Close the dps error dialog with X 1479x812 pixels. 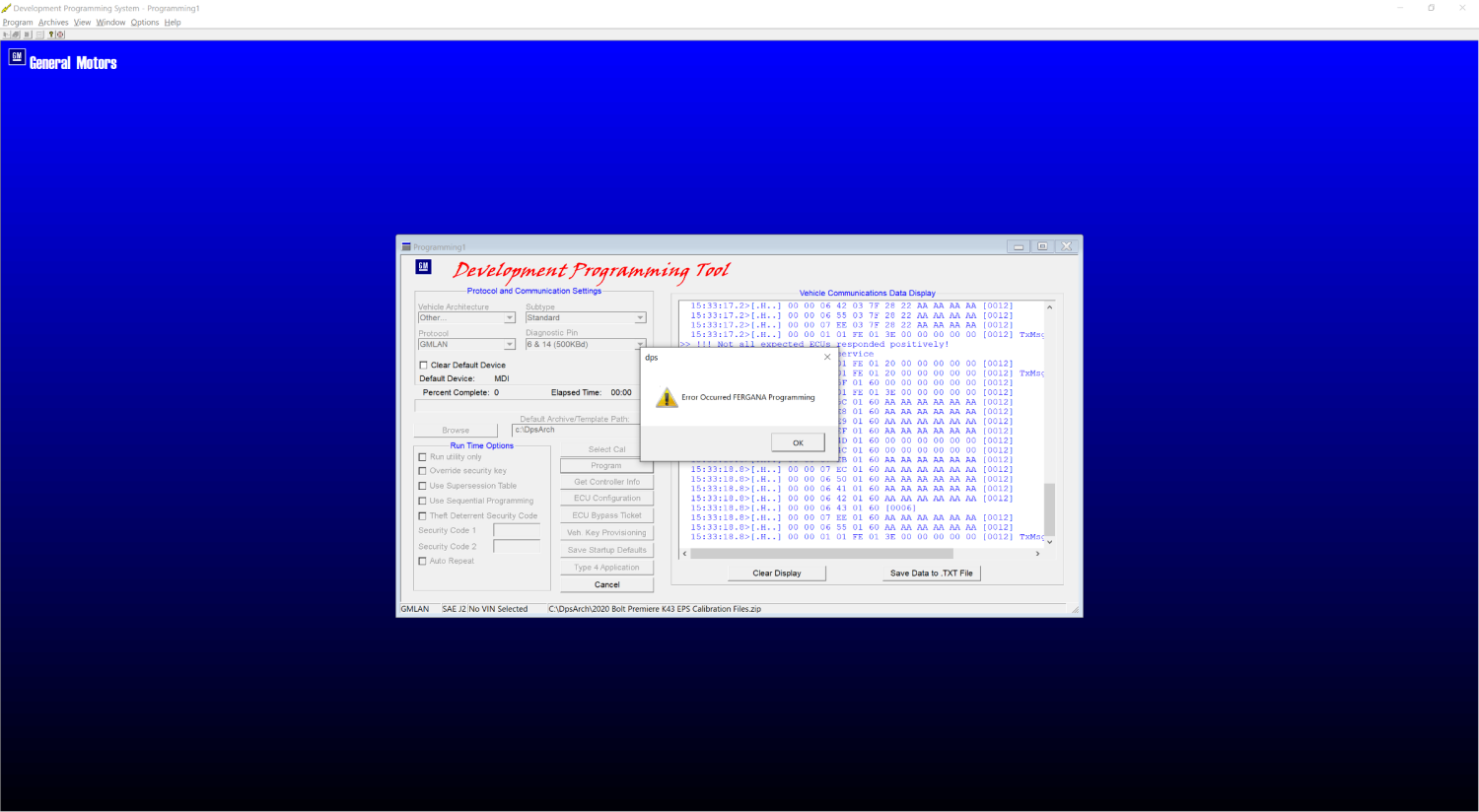click(x=827, y=357)
